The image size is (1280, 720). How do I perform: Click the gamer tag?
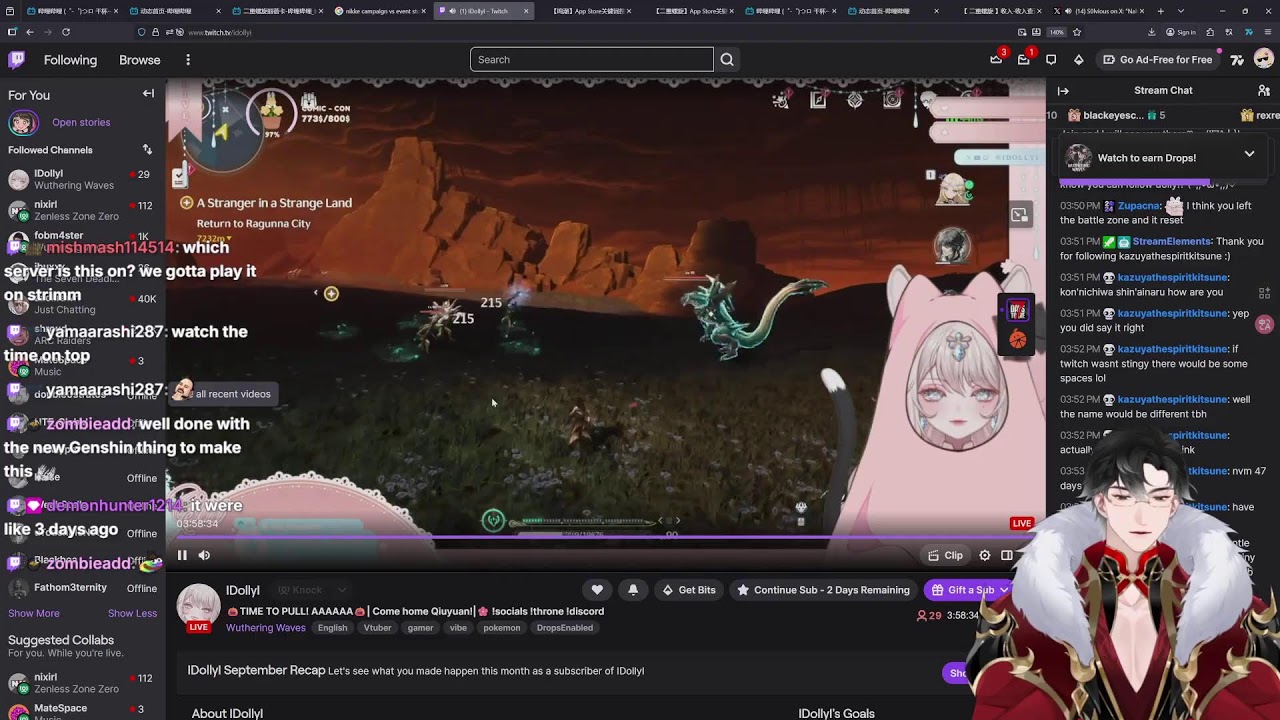pos(420,628)
